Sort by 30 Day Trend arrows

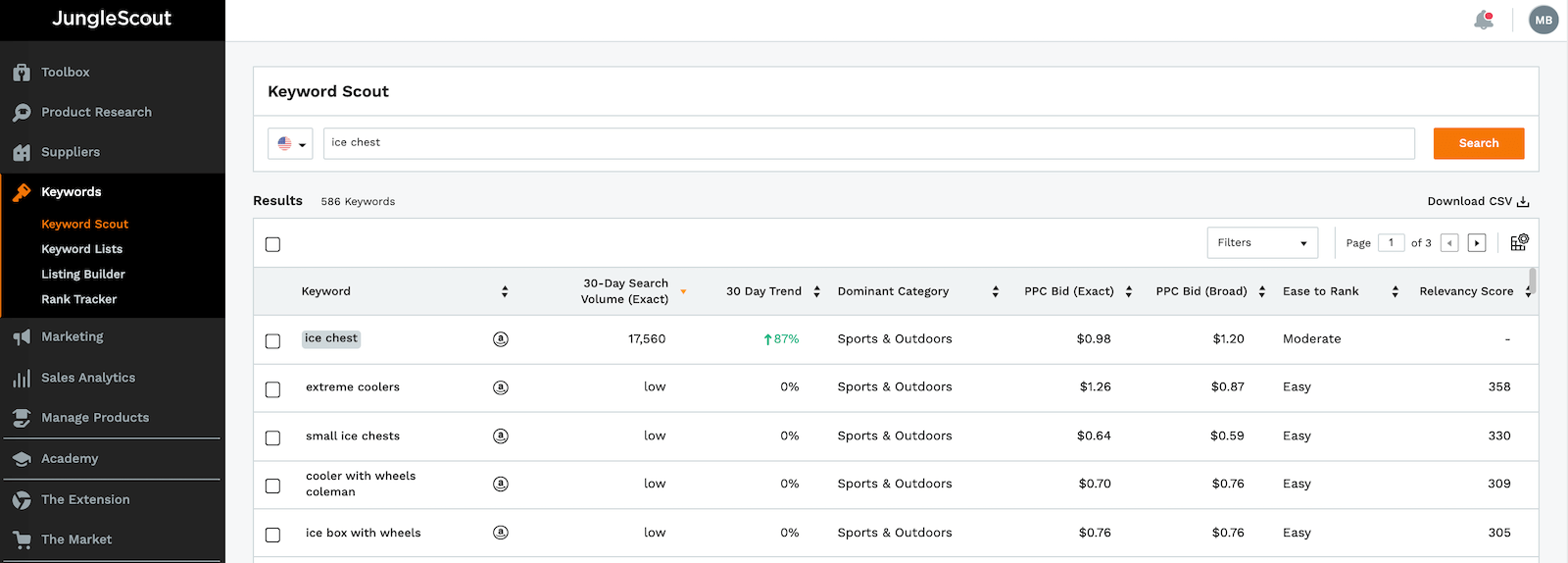816,291
